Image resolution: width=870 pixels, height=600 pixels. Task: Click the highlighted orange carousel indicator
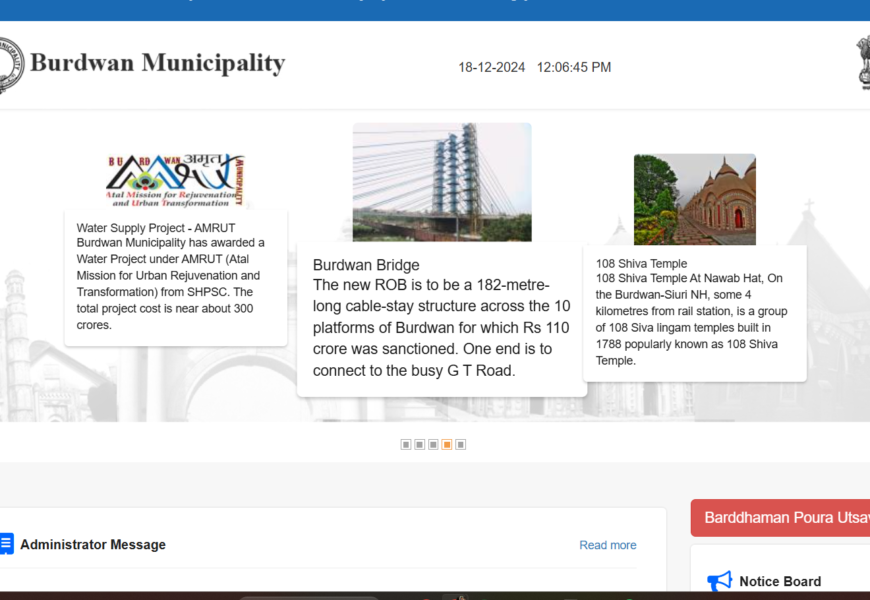[x=447, y=444]
